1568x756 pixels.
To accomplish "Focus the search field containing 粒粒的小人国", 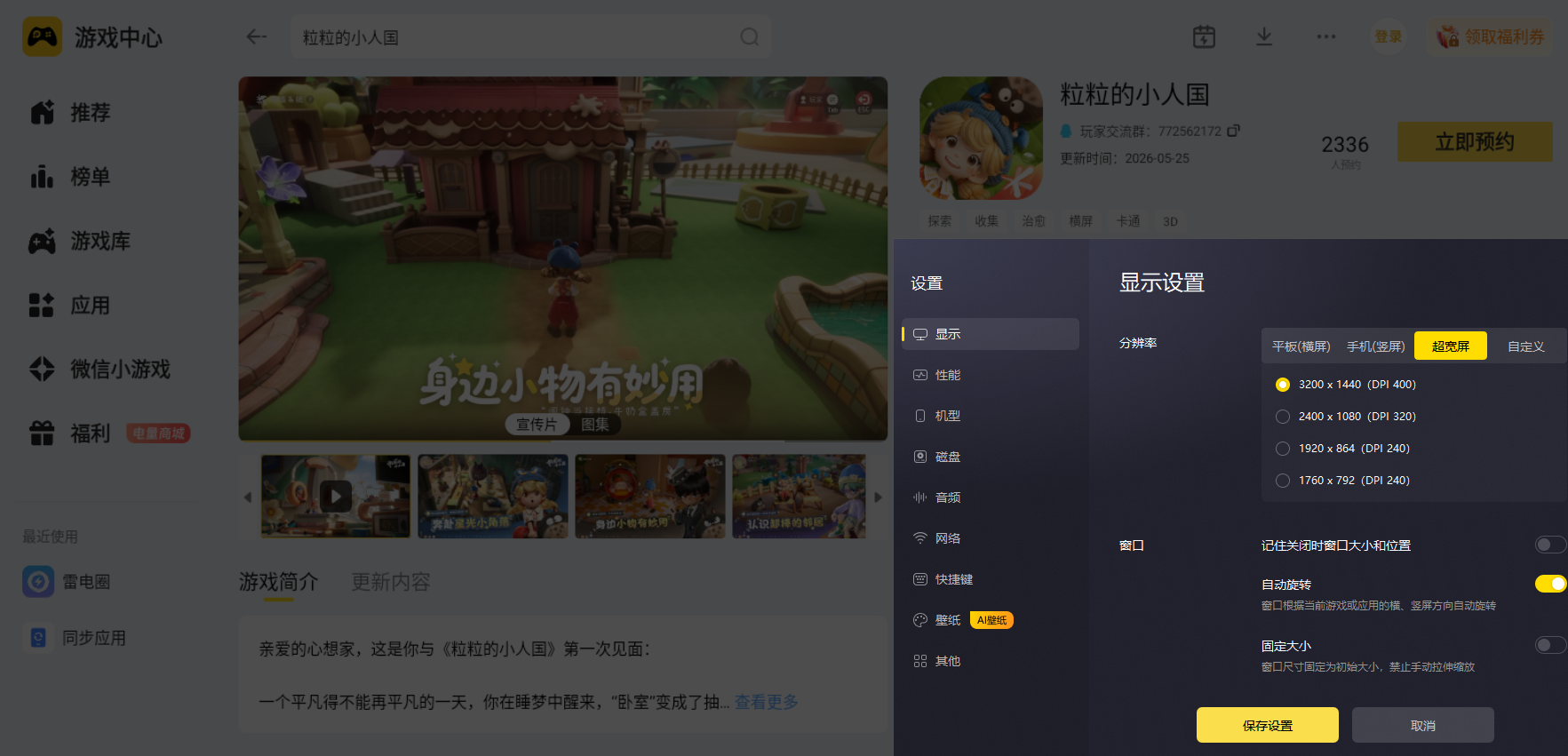I will pos(530,36).
